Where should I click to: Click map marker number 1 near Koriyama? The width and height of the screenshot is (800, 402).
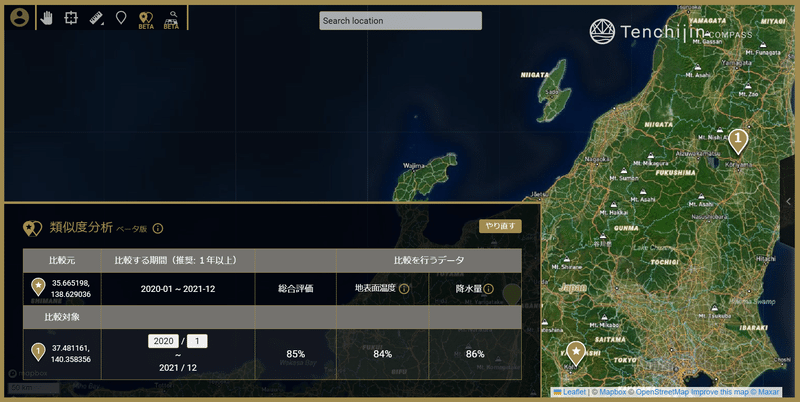point(738,141)
